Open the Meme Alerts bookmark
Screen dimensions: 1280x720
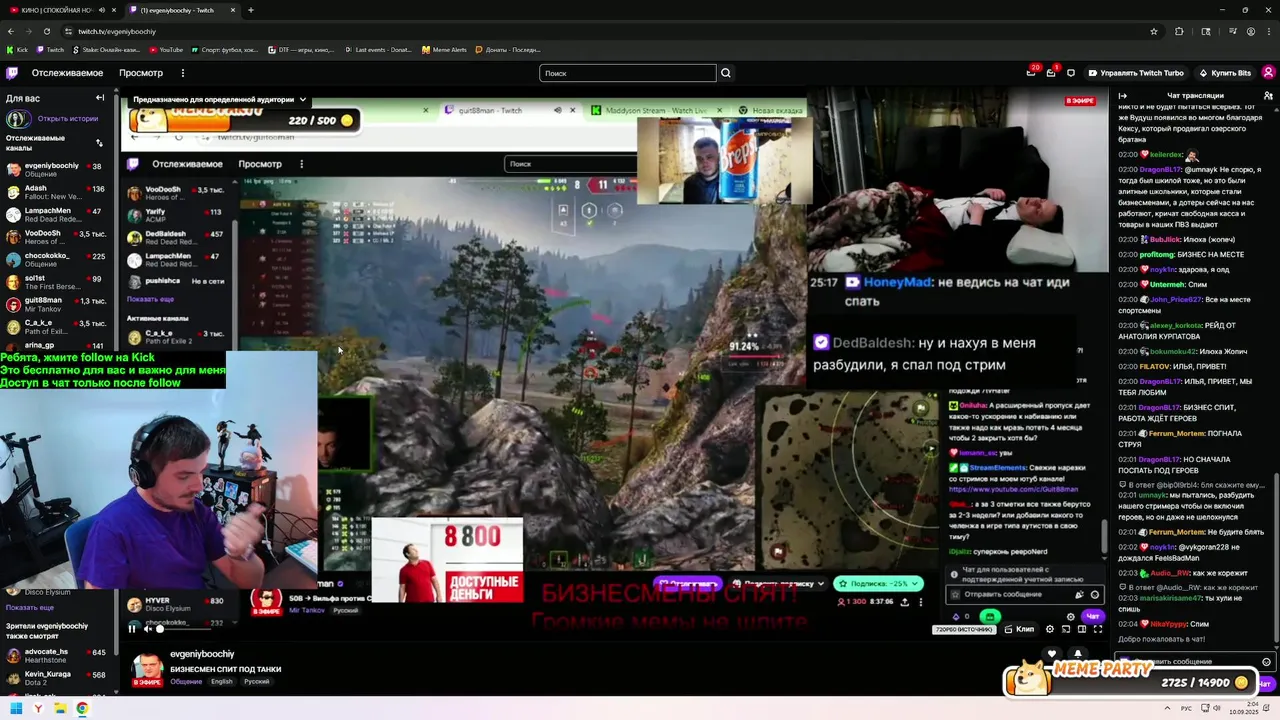[x=444, y=49]
